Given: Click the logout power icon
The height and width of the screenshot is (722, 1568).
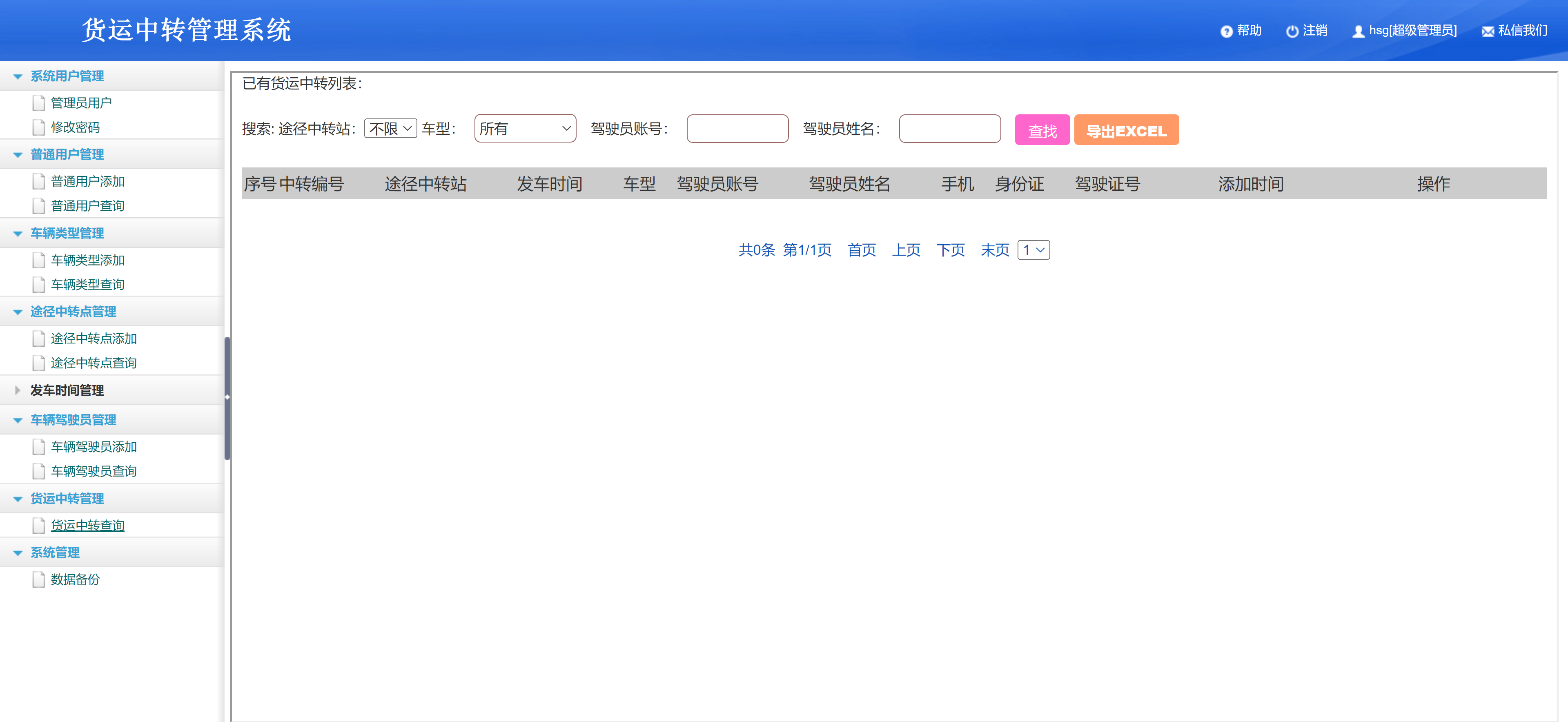Looking at the screenshot, I should 1292,31.
